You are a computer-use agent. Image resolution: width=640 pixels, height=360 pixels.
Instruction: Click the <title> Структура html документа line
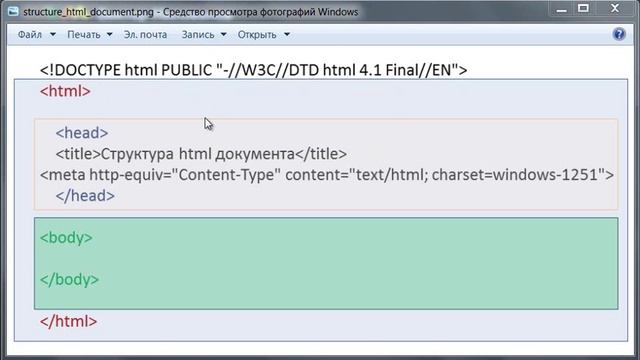201,154
